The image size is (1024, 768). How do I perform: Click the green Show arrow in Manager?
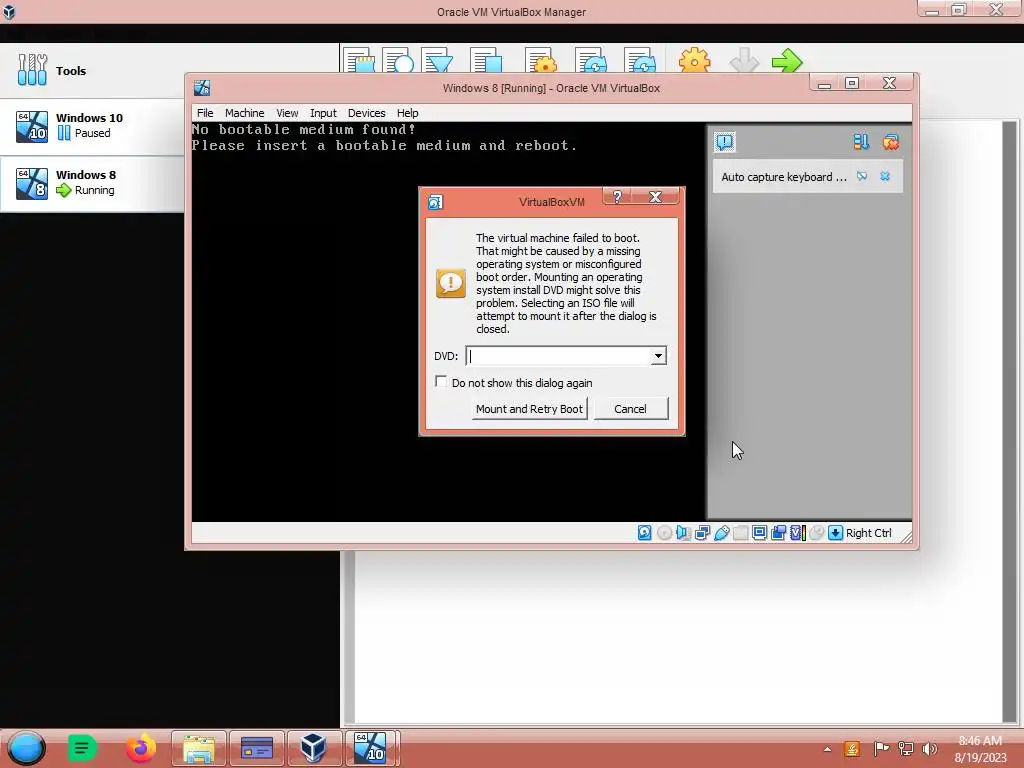tap(787, 61)
